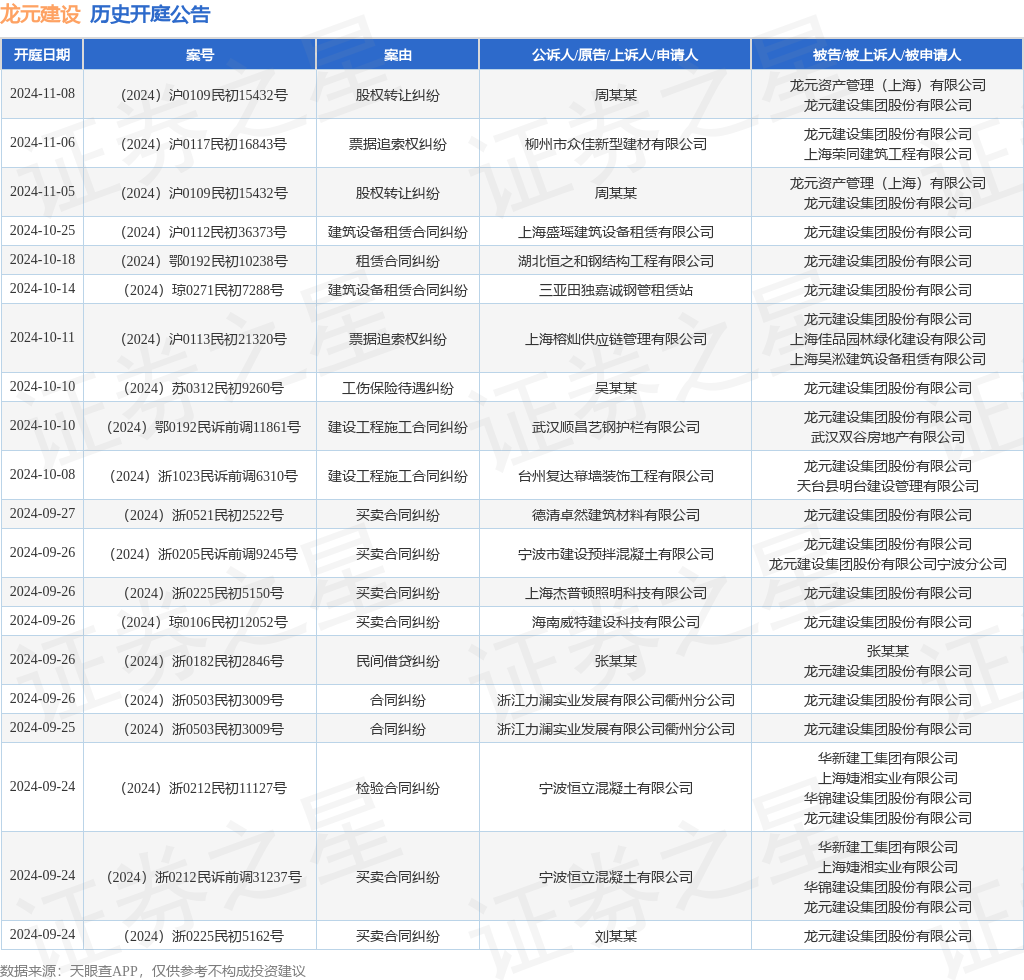Click the 龙元建设 title text
This screenshot has height=980, width=1024.
(x=40, y=14)
